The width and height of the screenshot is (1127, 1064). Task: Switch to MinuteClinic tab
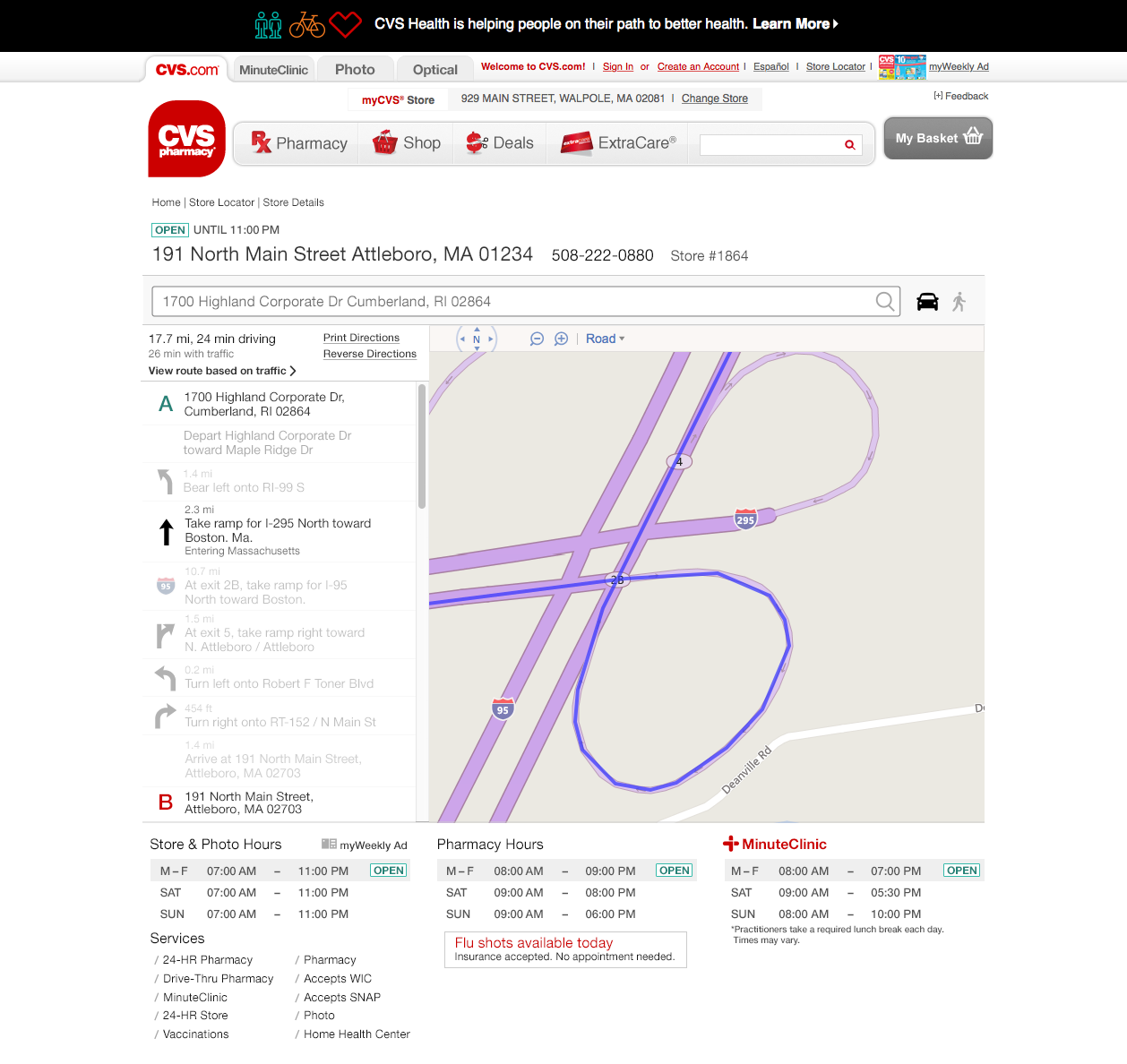[x=273, y=70]
